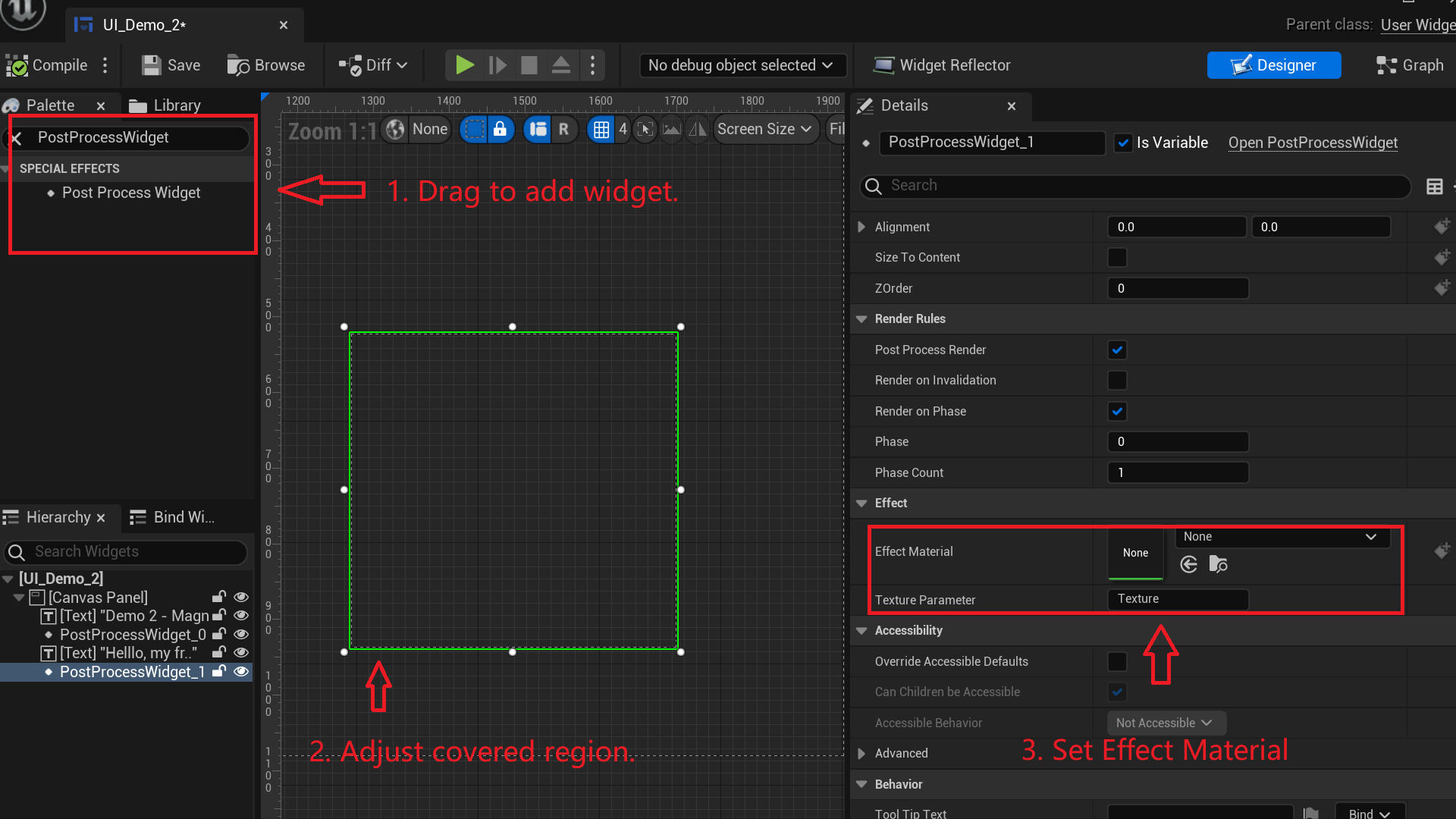Screen dimensions: 1456x819
Task: Open the Screen Size dropdown
Action: (x=764, y=129)
